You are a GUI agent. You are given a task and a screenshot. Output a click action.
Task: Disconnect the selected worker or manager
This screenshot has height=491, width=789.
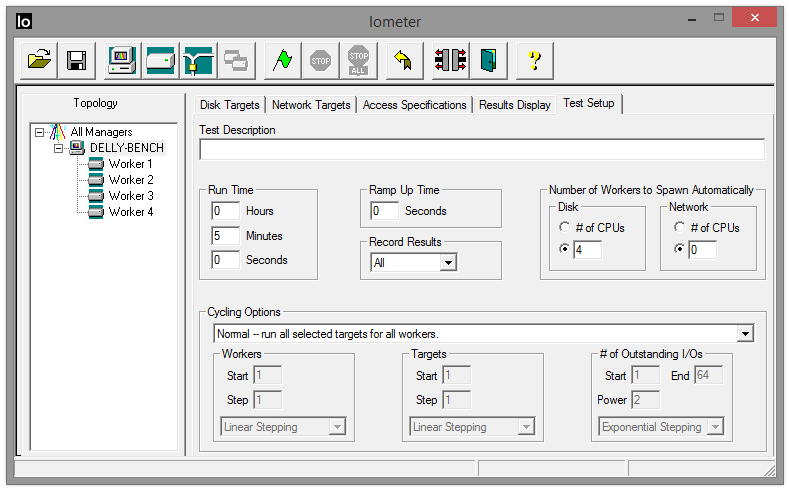[x=450, y=61]
